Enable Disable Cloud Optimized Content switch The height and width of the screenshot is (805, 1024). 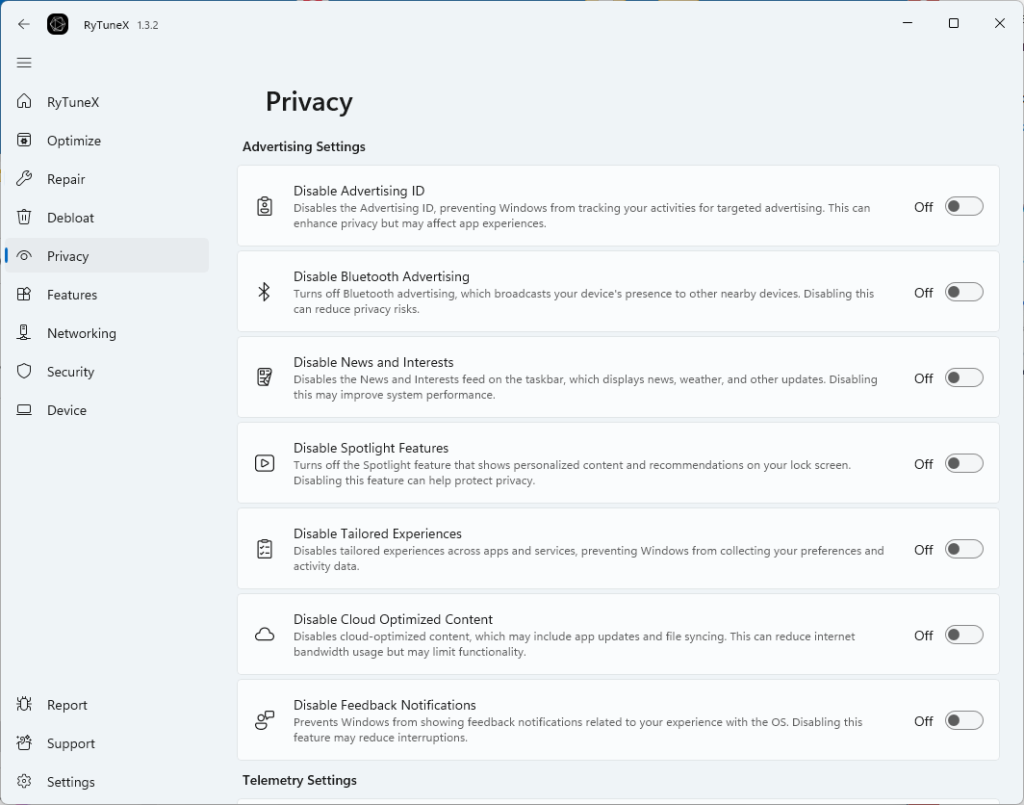point(964,635)
